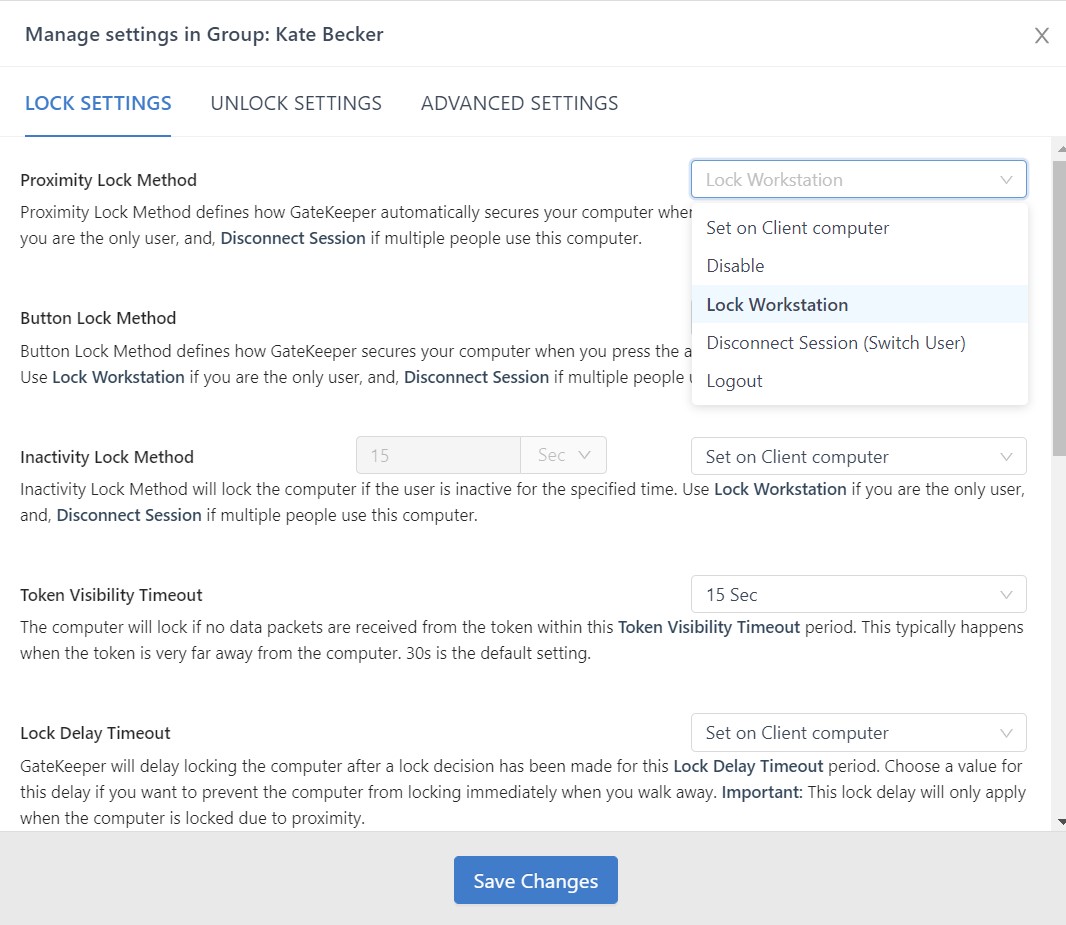Click the Save Changes button
Viewport: 1066px width, 925px height.
pyautogui.click(x=535, y=880)
